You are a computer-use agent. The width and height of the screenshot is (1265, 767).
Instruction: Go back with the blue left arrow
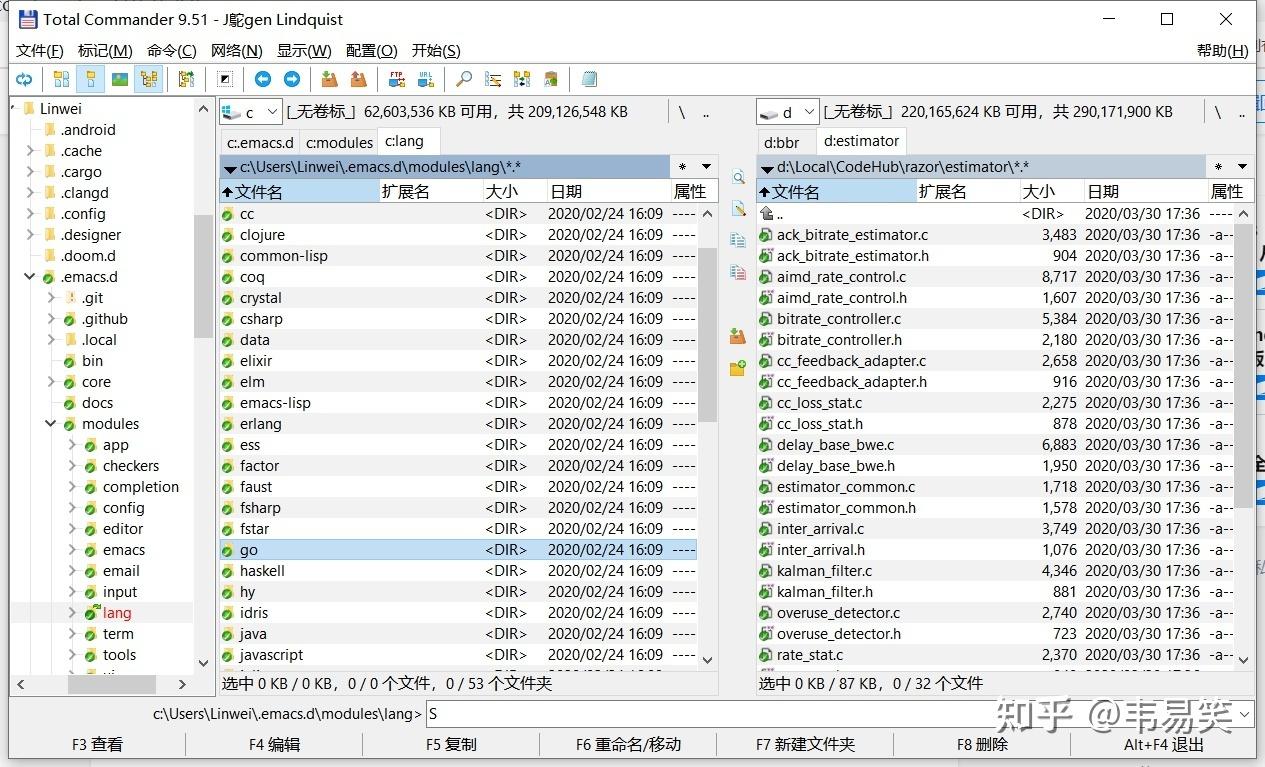click(x=263, y=79)
